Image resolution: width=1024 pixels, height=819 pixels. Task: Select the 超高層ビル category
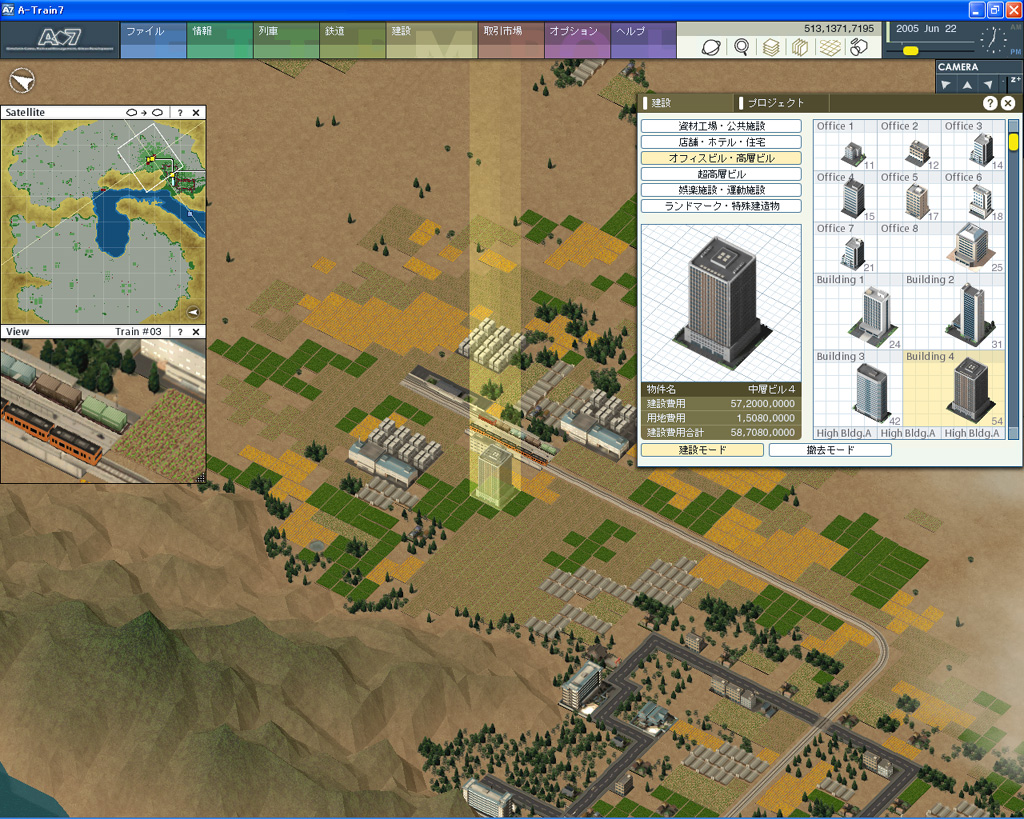pos(721,174)
